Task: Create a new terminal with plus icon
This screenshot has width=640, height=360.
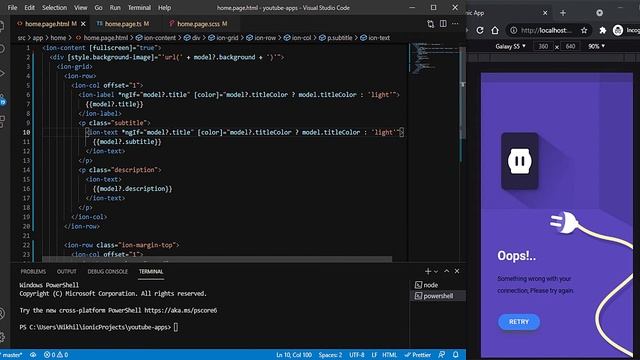Action: pyautogui.click(x=428, y=271)
